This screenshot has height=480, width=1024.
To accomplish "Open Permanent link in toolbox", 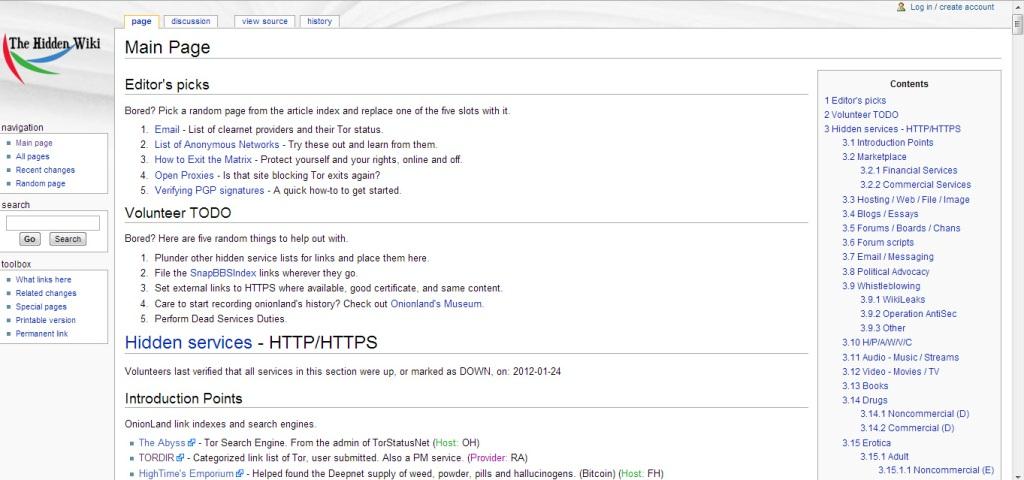I will pos(42,334).
